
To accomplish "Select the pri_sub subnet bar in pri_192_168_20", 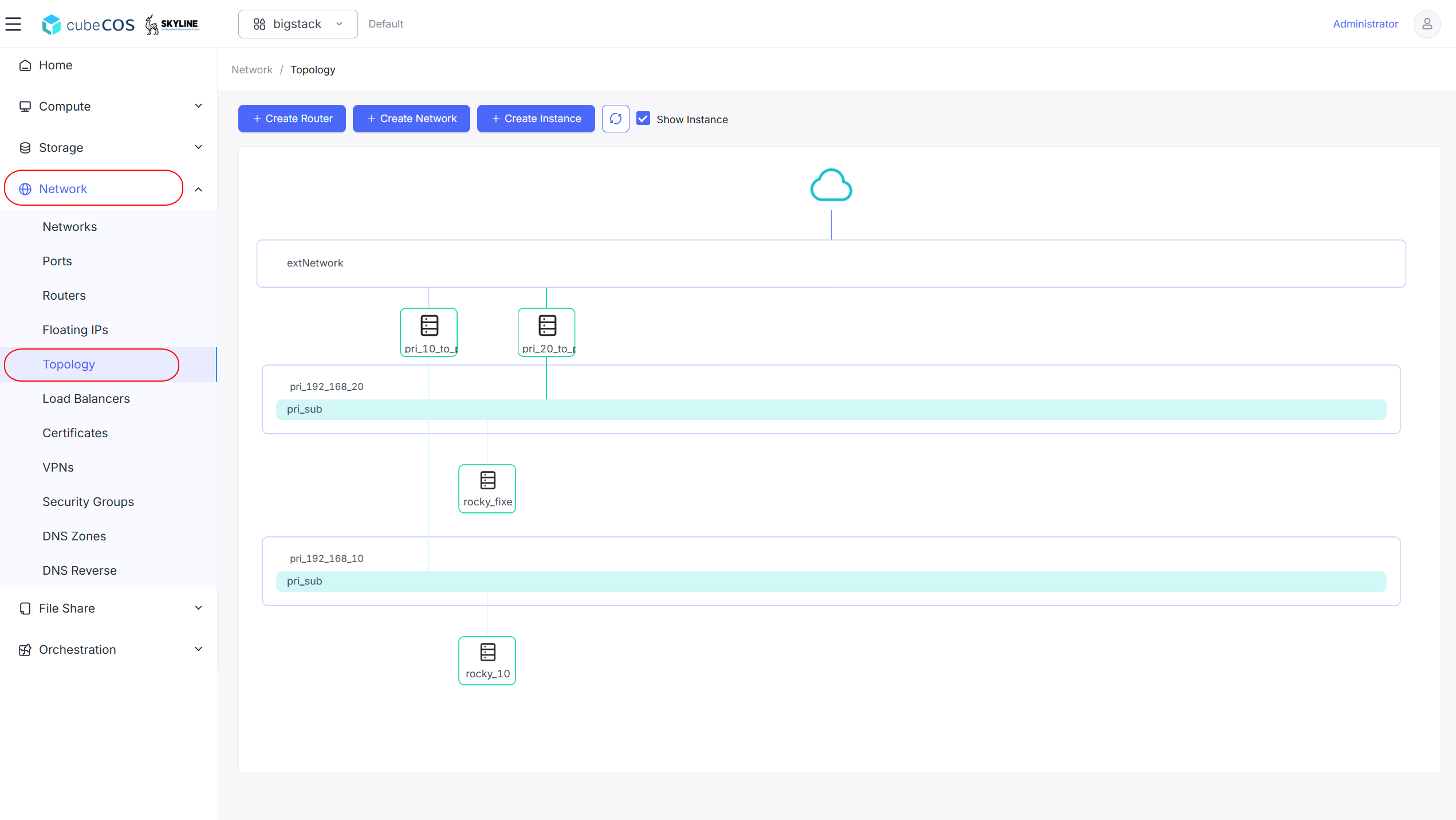I will pyautogui.click(x=831, y=410).
